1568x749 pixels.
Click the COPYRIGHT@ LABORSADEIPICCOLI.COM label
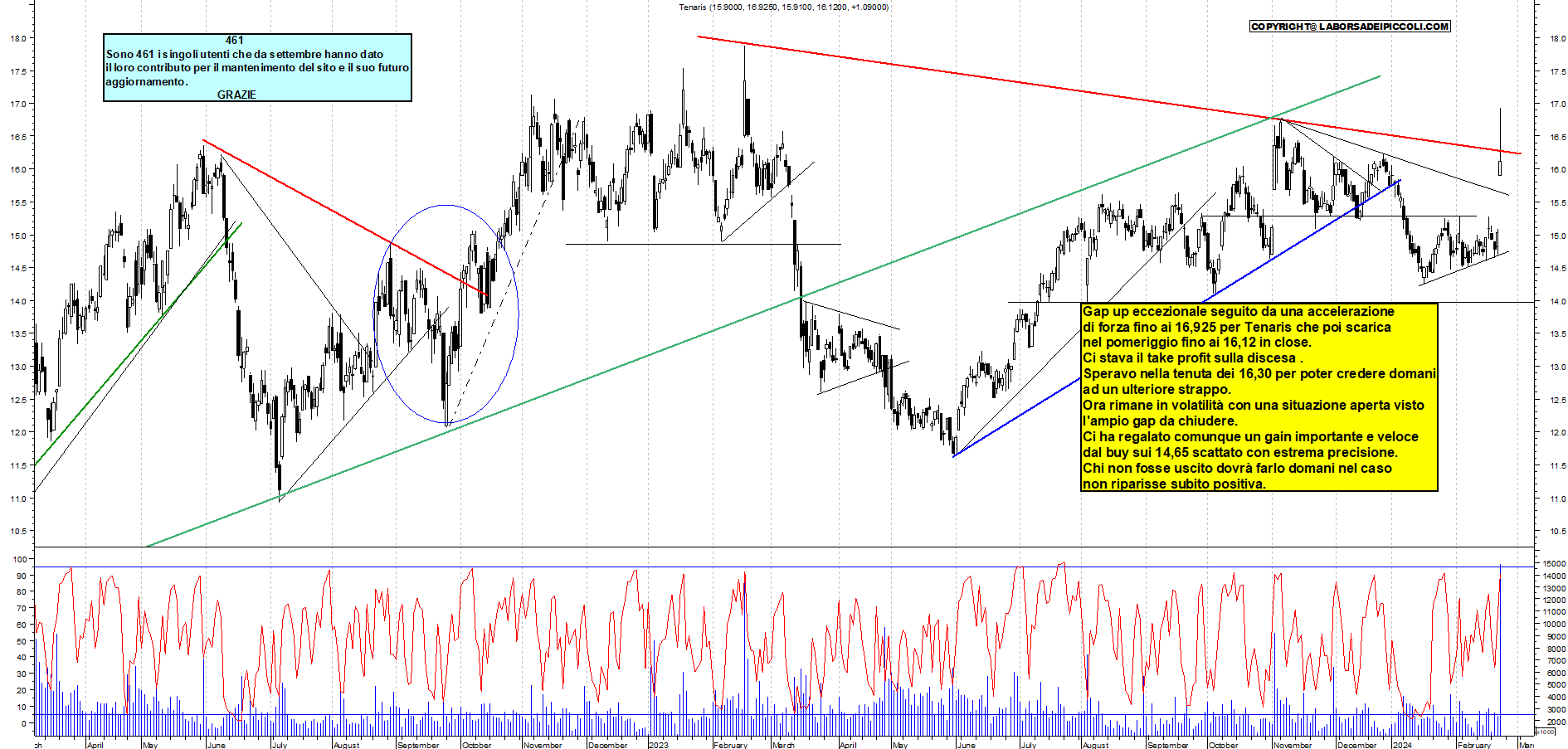tap(1350, 27)
